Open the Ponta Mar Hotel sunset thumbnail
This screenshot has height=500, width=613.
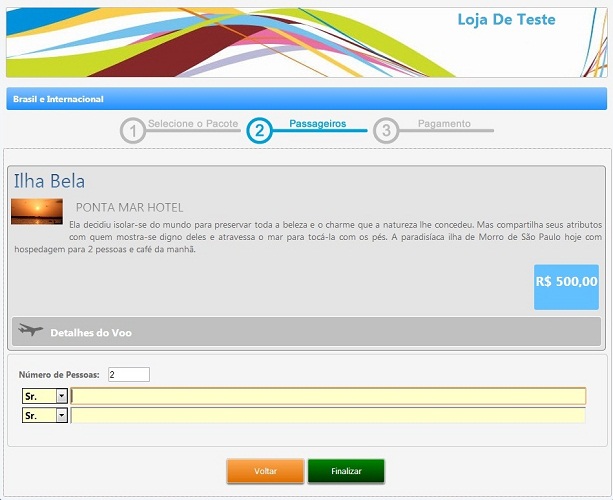[x=37, y=211]
